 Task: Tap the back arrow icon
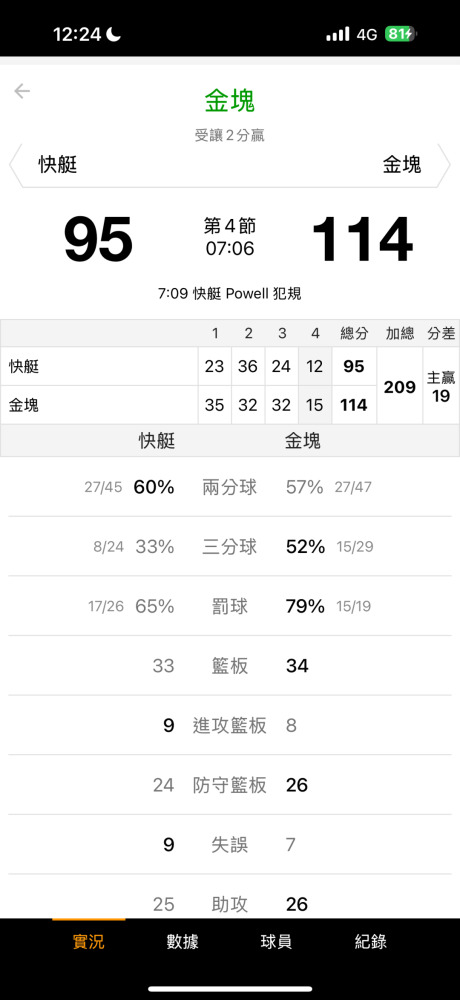22,92
